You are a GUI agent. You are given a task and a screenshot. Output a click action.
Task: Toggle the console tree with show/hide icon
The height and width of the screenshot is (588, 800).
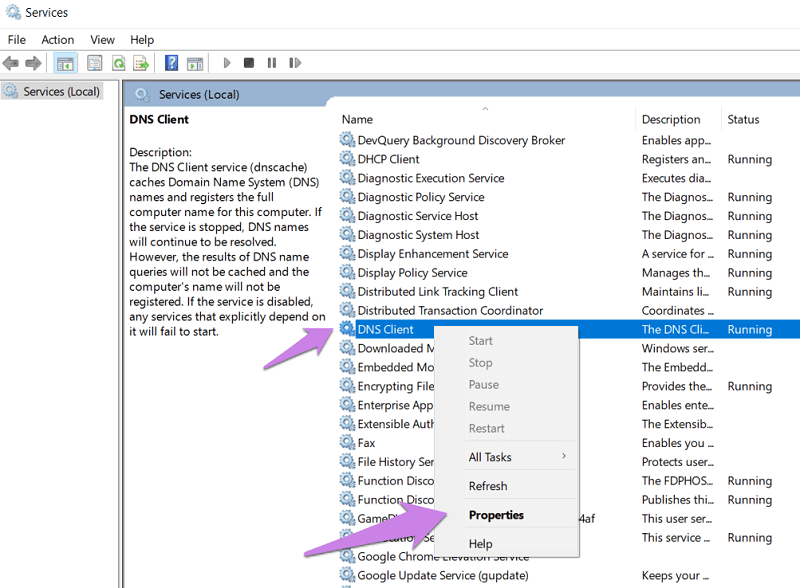(x=66, y=62)
